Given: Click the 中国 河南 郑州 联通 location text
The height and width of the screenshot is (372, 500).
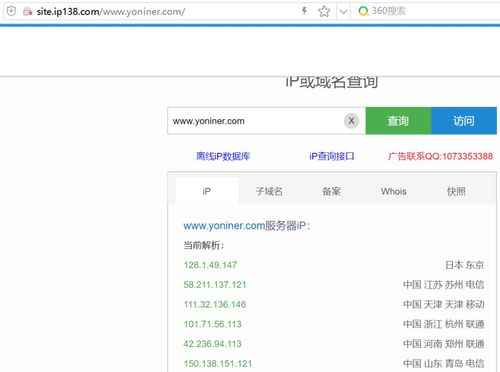Looking at the screenshot, I should (444, 344).
